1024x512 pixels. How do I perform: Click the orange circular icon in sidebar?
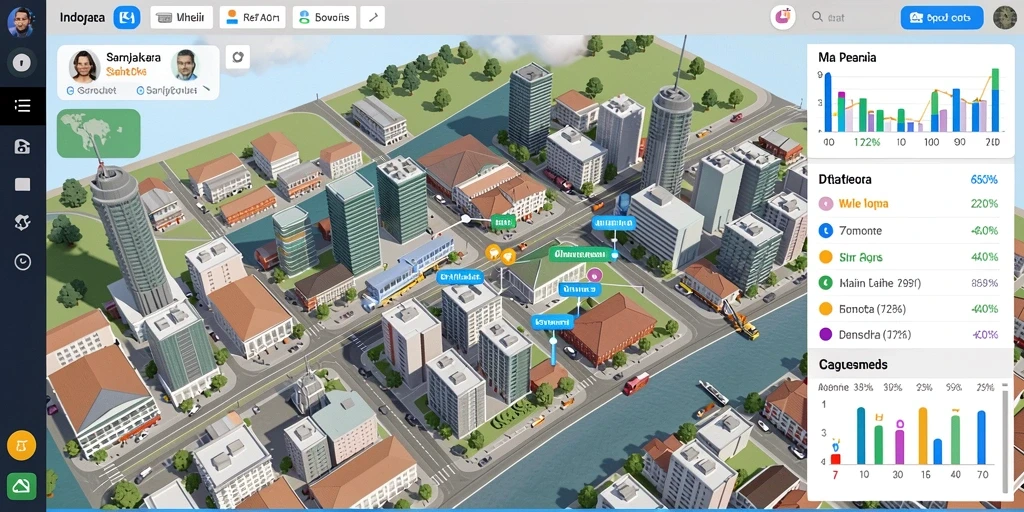coord(22,446)
